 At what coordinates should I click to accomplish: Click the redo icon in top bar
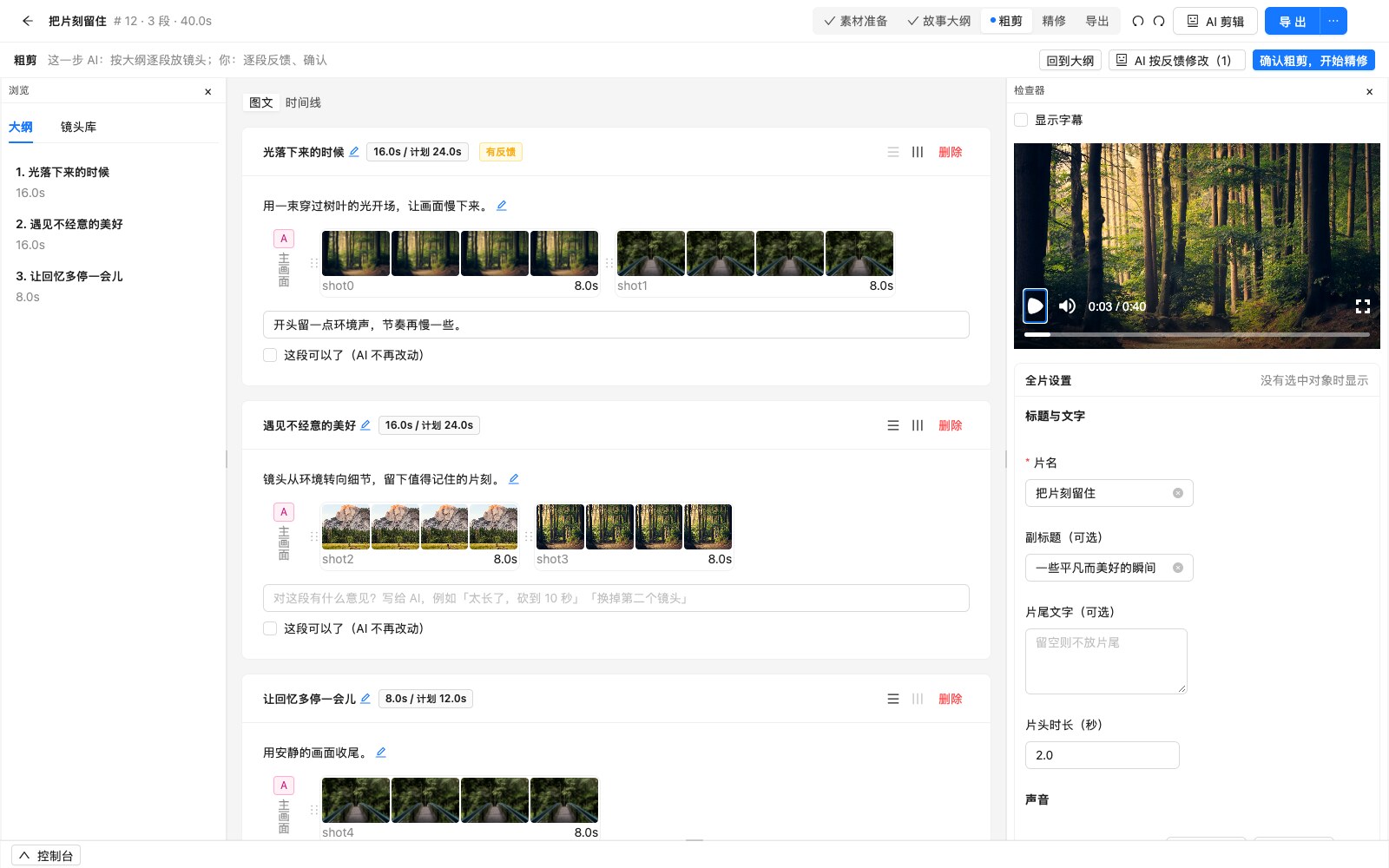1159,21
